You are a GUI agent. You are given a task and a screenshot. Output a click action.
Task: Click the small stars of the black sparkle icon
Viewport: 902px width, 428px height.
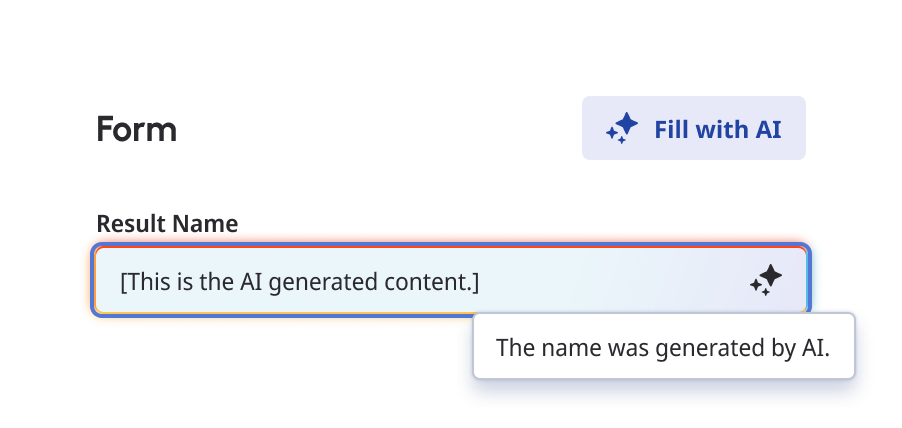(759, 288)
